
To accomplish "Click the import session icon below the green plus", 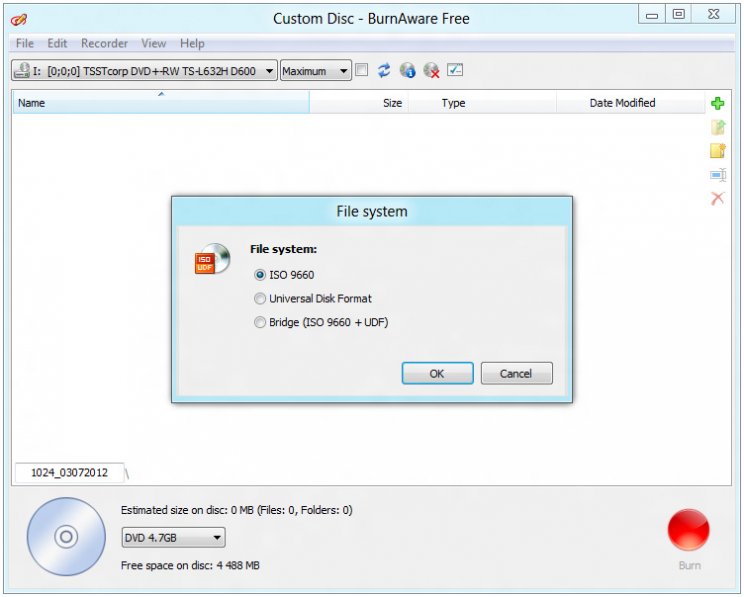I will pos(718,127).
